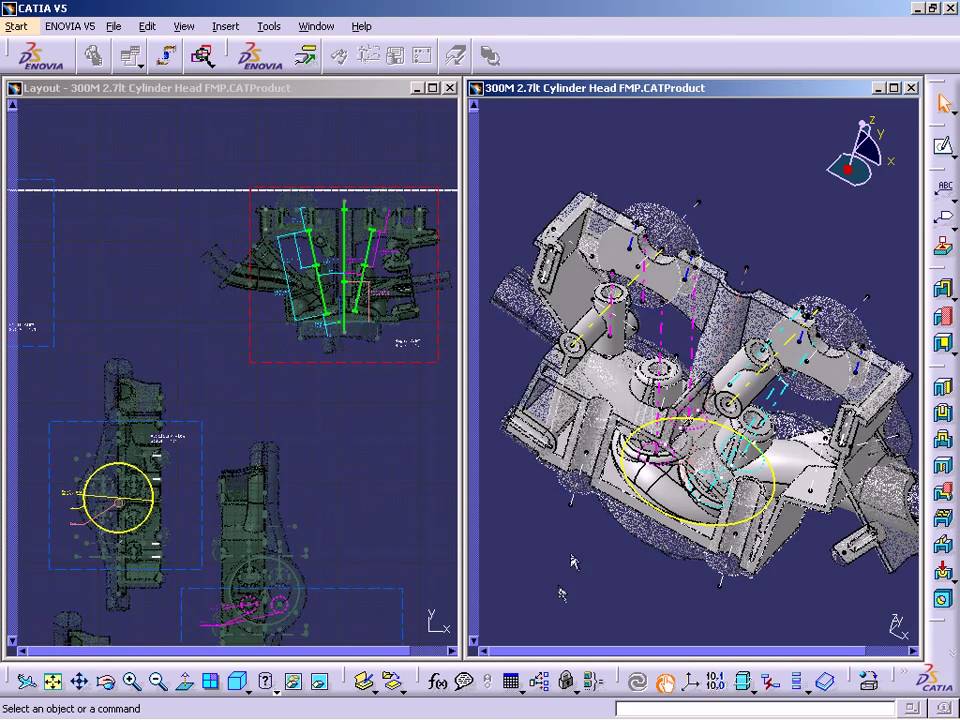Open the Formula f(x) tool
The width and height of the screenshot is (960, 720).
(x=437, y=681)
